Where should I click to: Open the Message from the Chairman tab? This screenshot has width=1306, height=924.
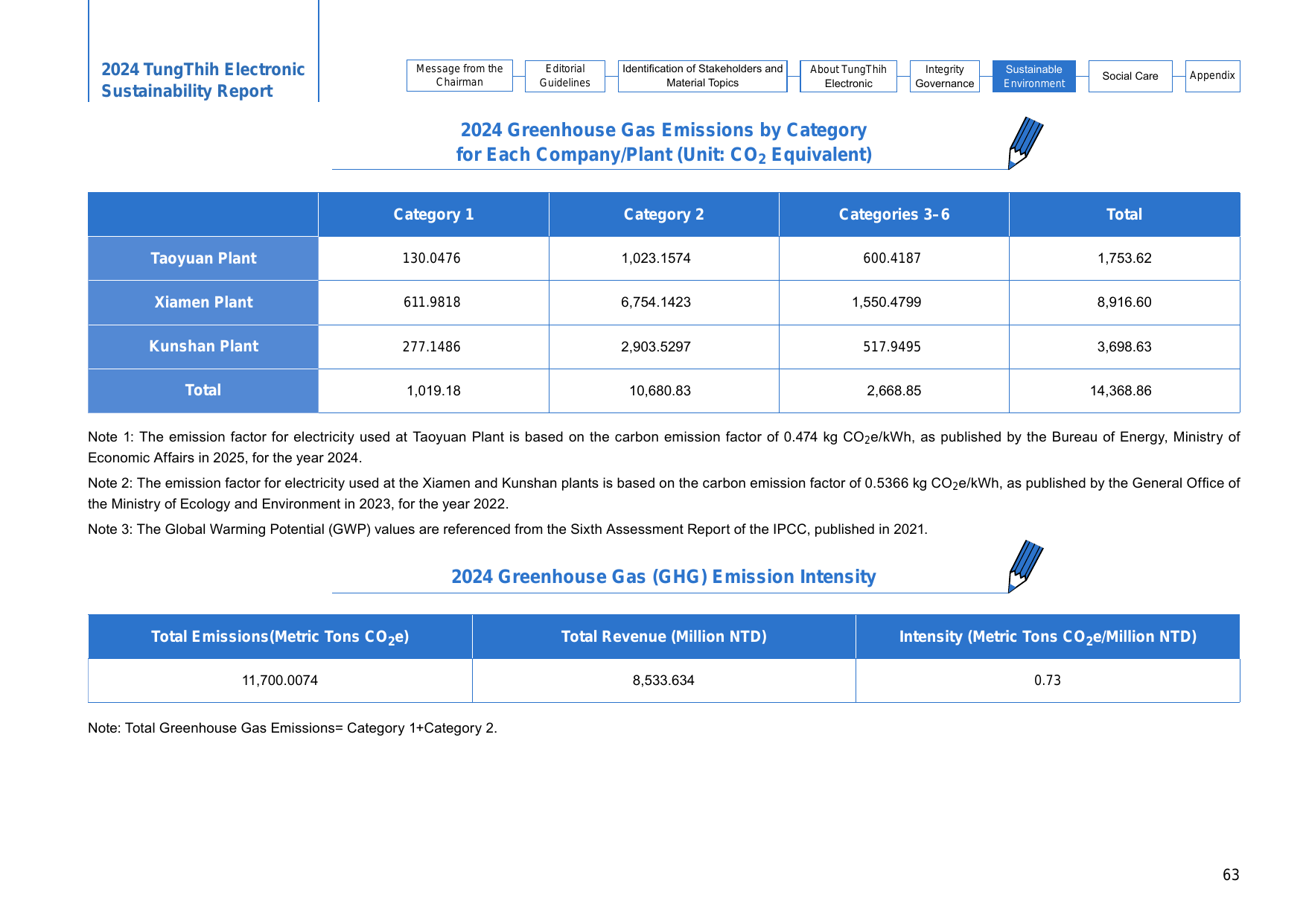click(459, 75)
